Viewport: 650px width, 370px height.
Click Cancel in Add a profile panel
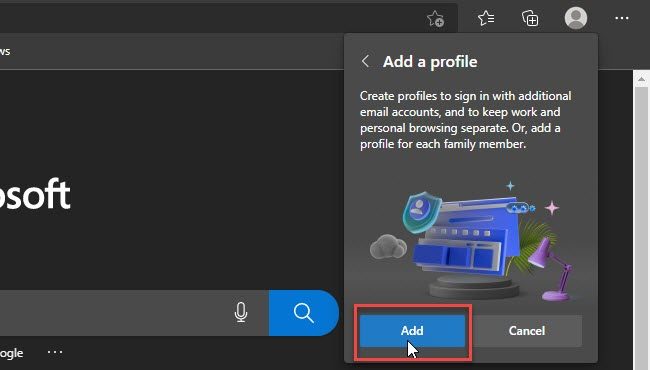point(526,331)
